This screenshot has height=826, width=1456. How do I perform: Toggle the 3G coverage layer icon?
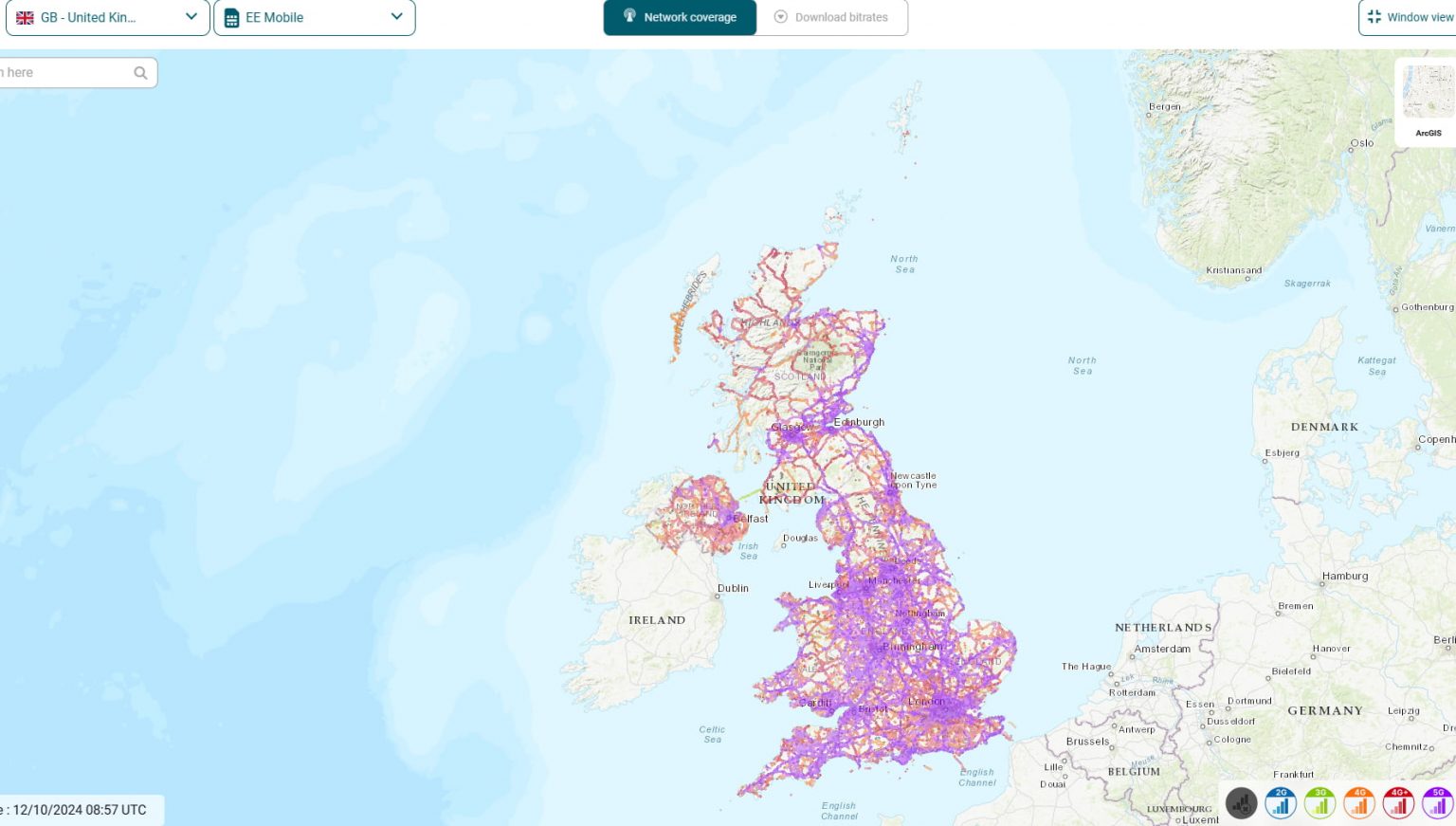(x=1319, y=802)
